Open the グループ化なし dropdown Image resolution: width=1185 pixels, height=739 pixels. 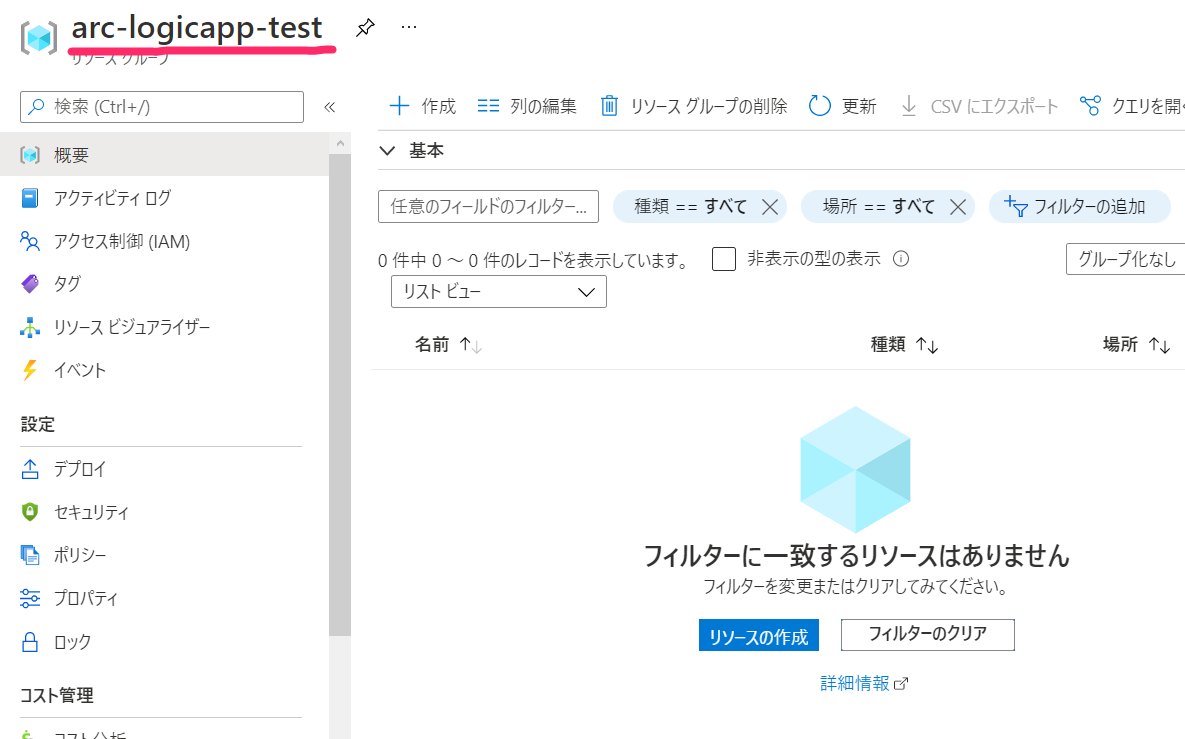(x=1125, y=259)
